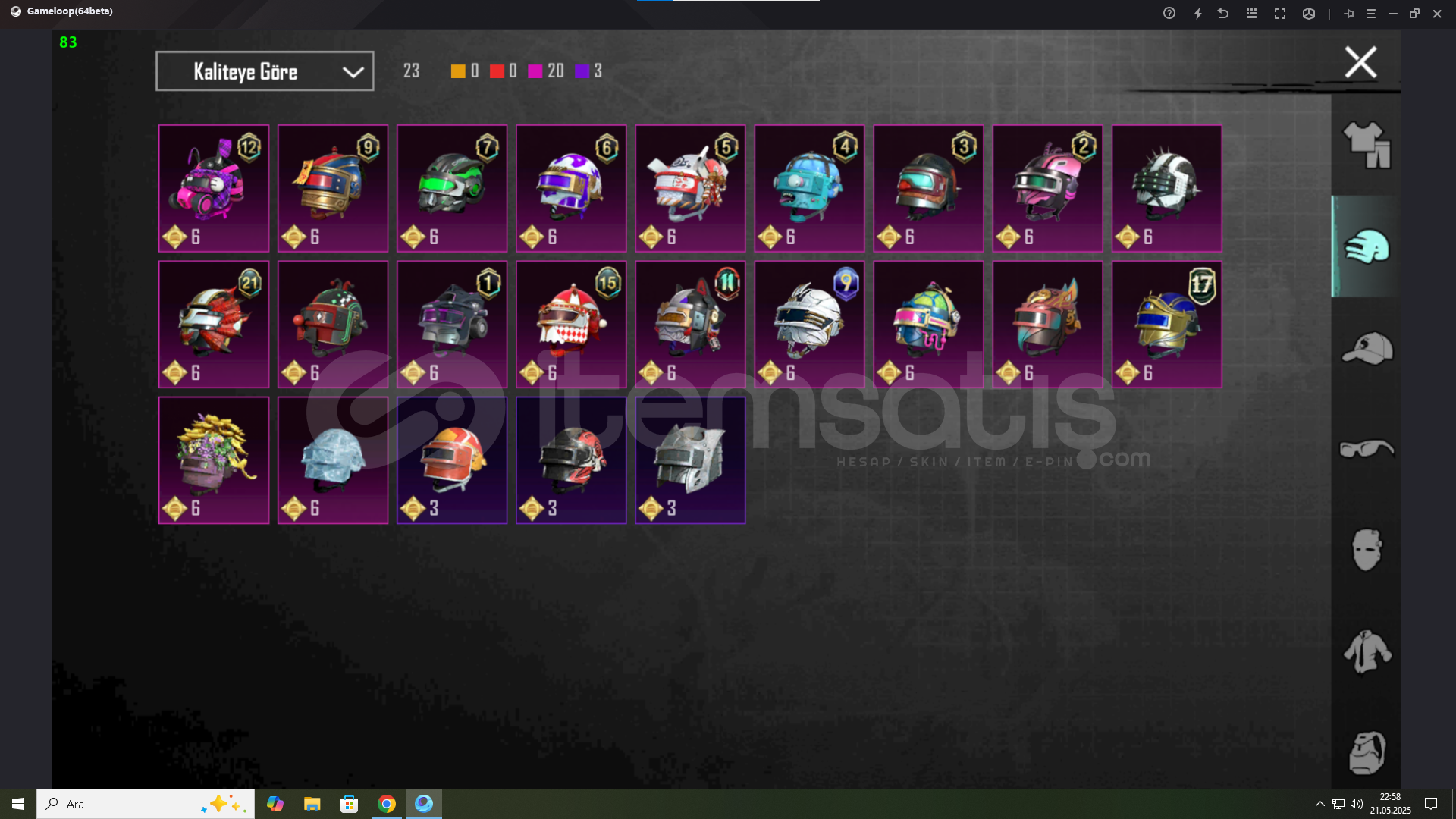
Task: Open the Windows Start menu
Action: pyautogui.click(x=18, y=804)
